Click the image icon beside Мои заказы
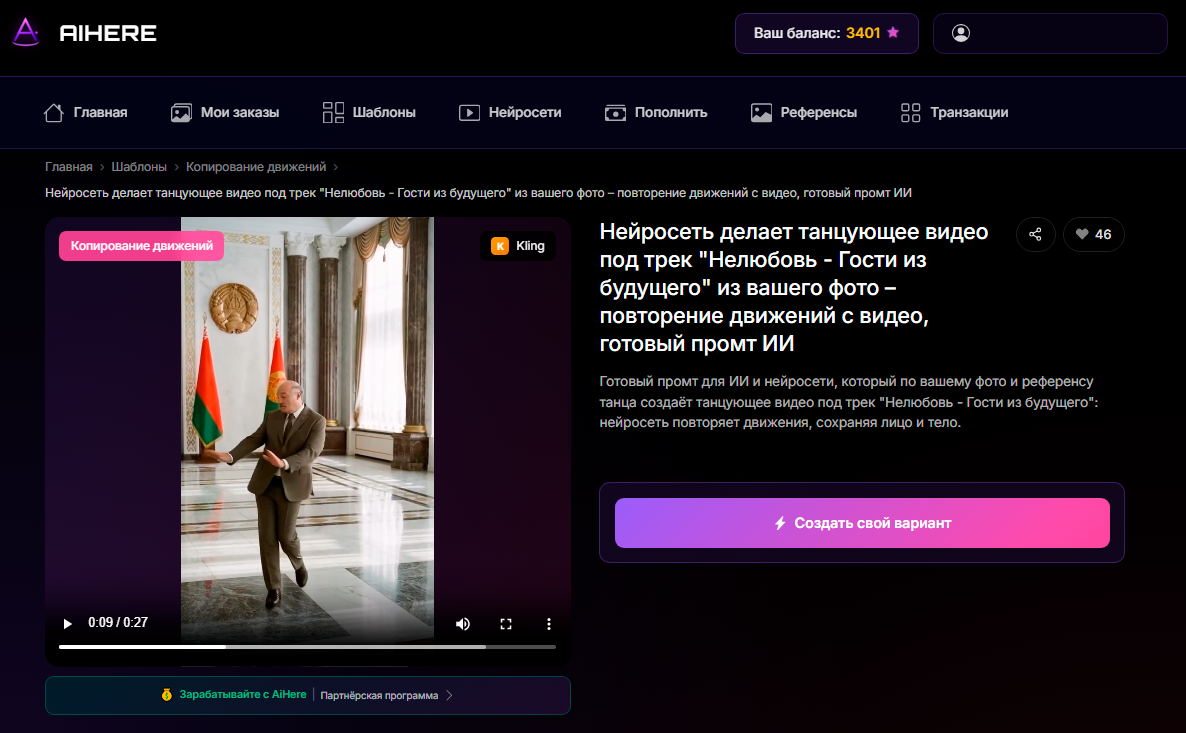 (x=181, y=113)
